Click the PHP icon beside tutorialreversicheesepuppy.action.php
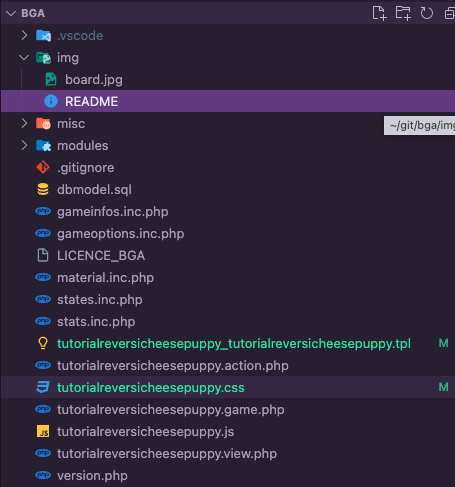The width and height of the screenshot is (455, 487). click(x=43, y=365)
